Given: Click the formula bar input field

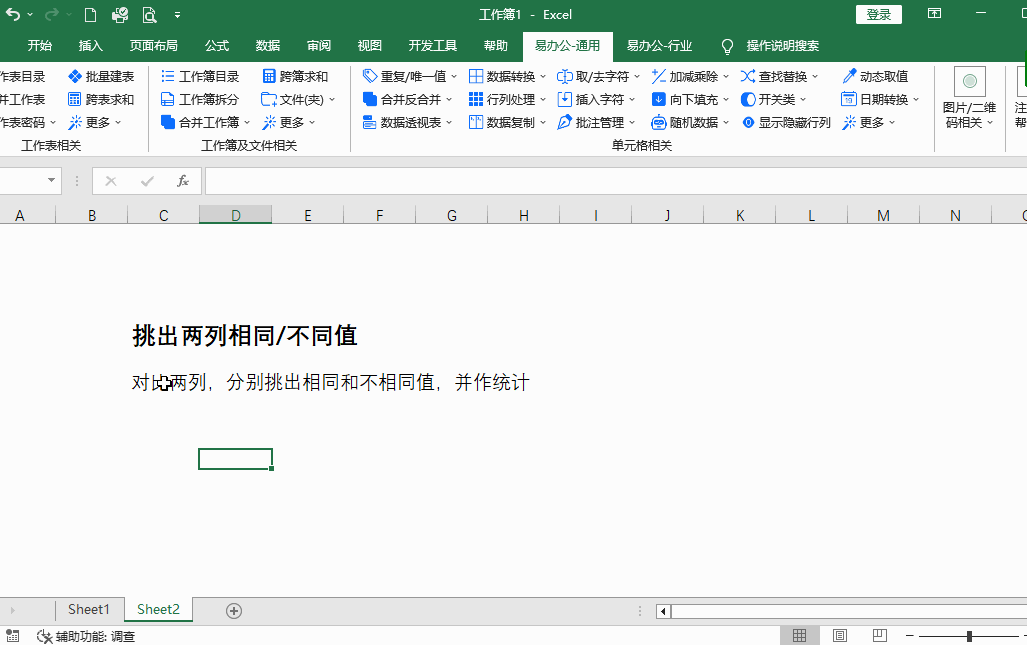Looking at the screenshot, I should pos(616,181).
